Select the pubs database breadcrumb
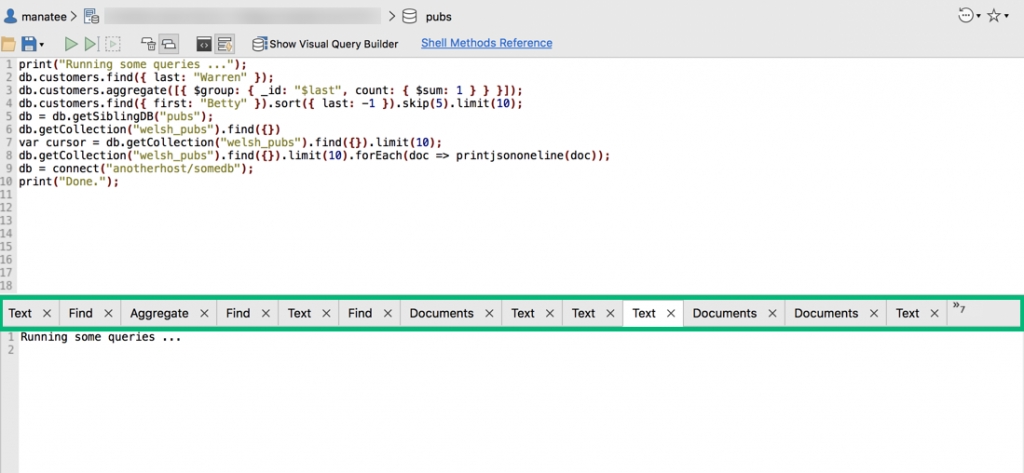Screen dimensions: 1024x473 [x=427, y=16]
